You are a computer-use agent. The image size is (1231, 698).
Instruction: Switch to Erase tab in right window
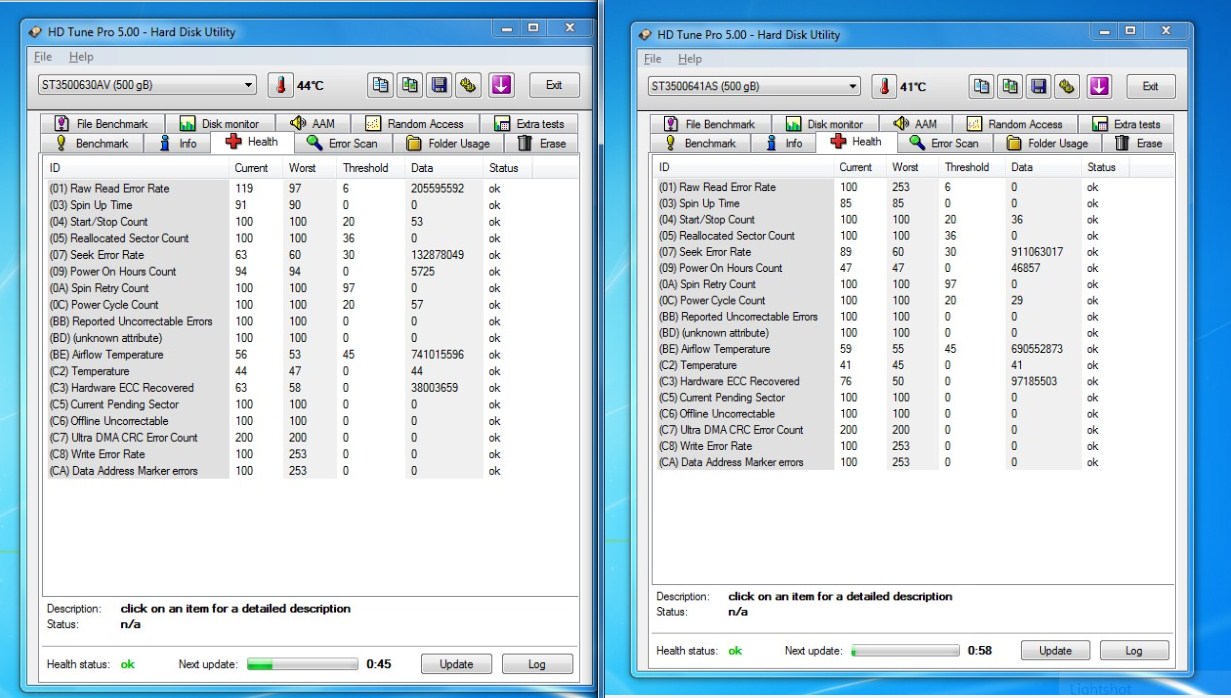(x=1139, y=143)
